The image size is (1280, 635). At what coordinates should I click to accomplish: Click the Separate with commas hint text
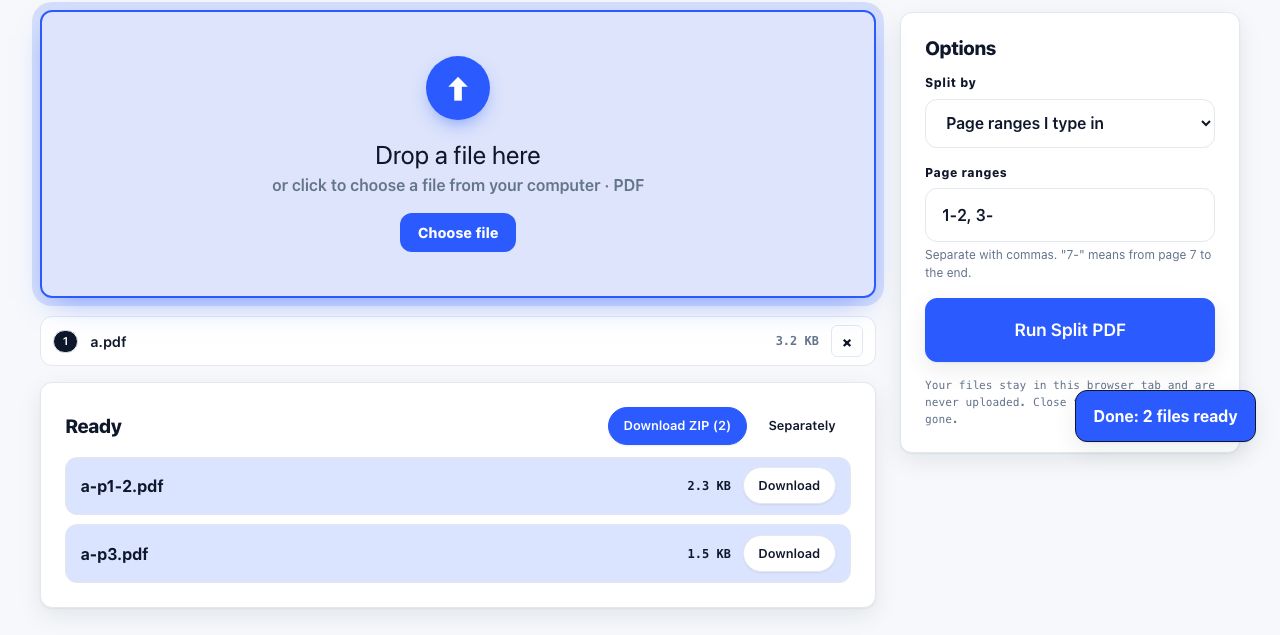[1068, 264]
